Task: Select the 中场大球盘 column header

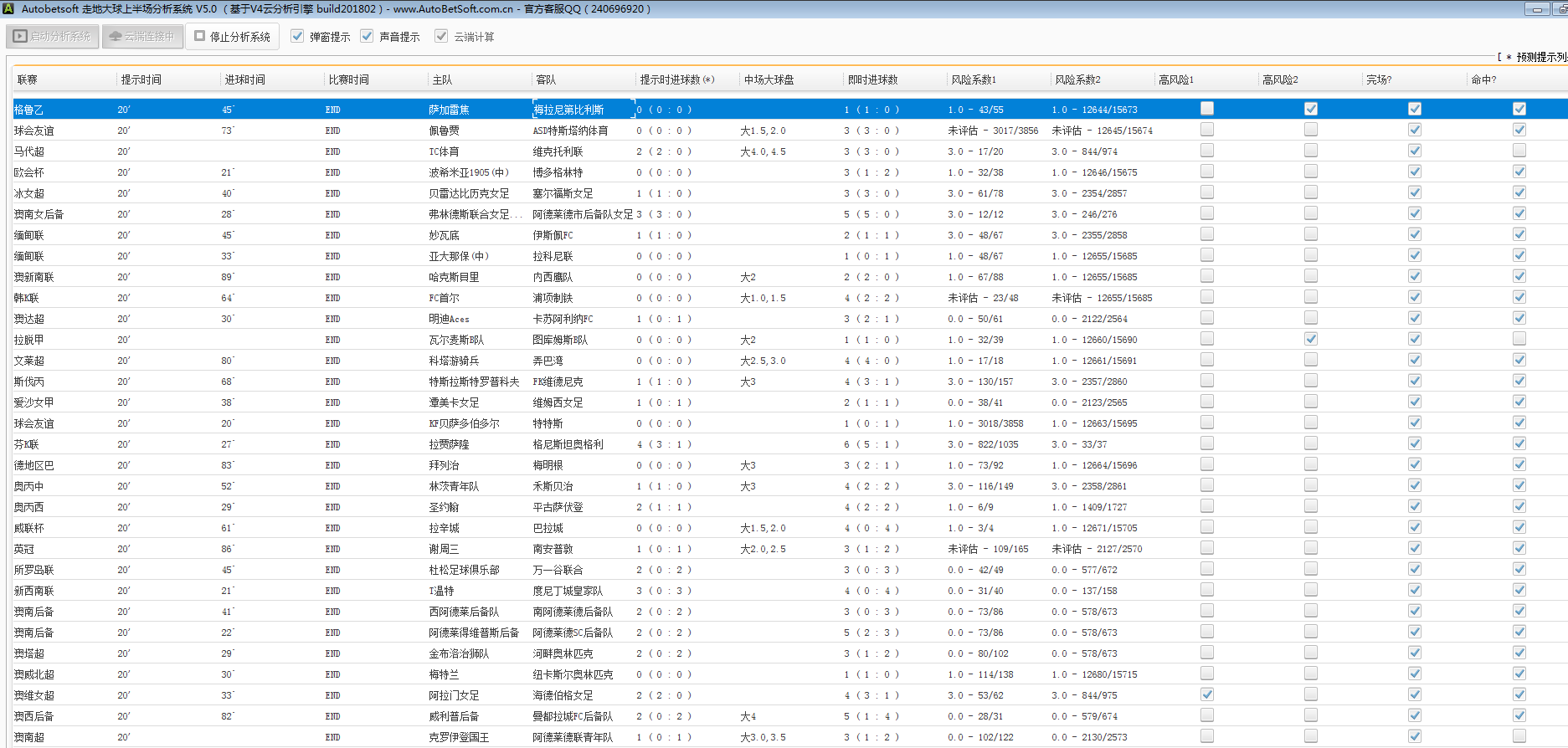Action: (x=769, y=79)
